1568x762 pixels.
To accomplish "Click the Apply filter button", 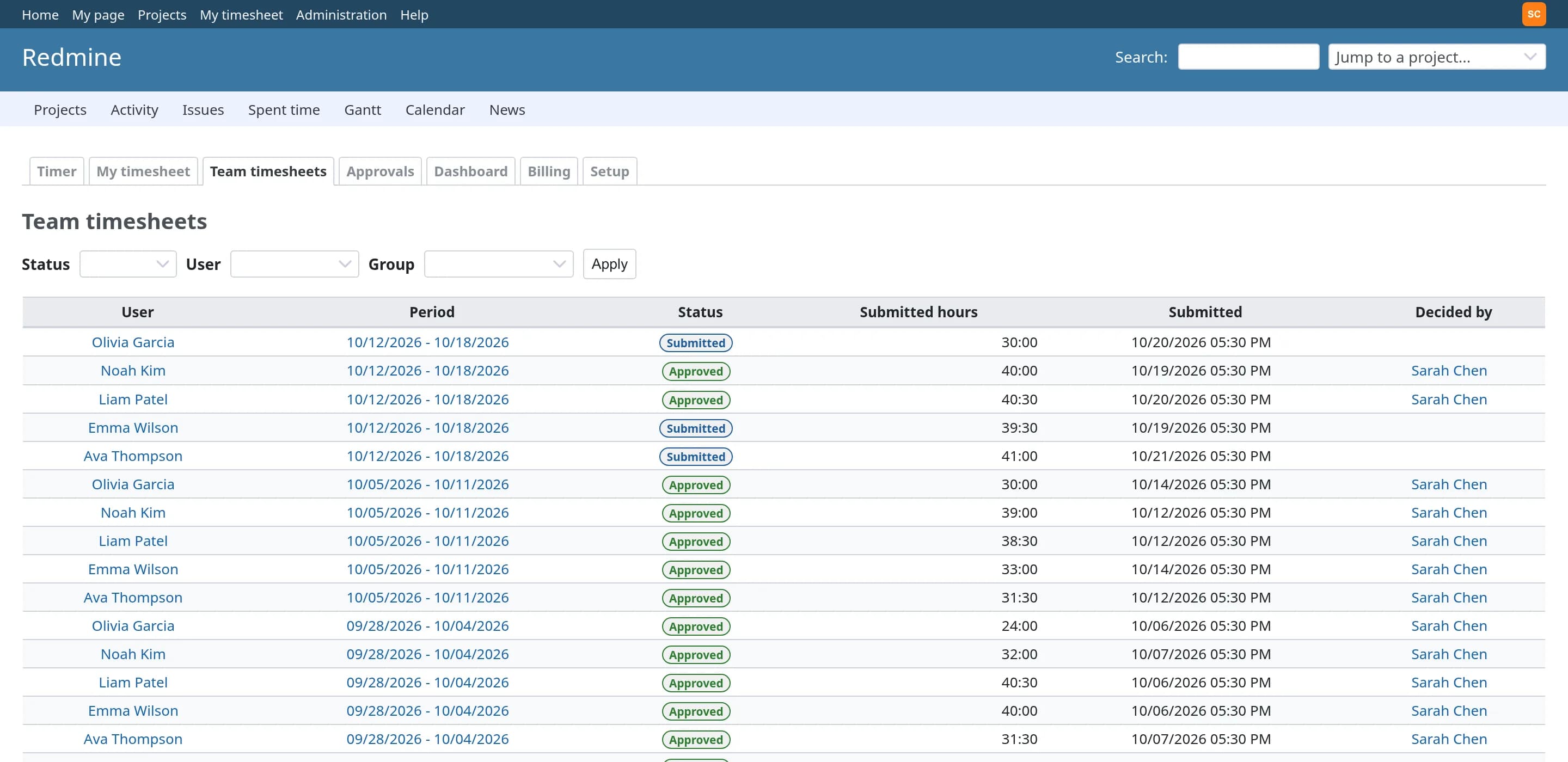I will [x=609, y=264].
